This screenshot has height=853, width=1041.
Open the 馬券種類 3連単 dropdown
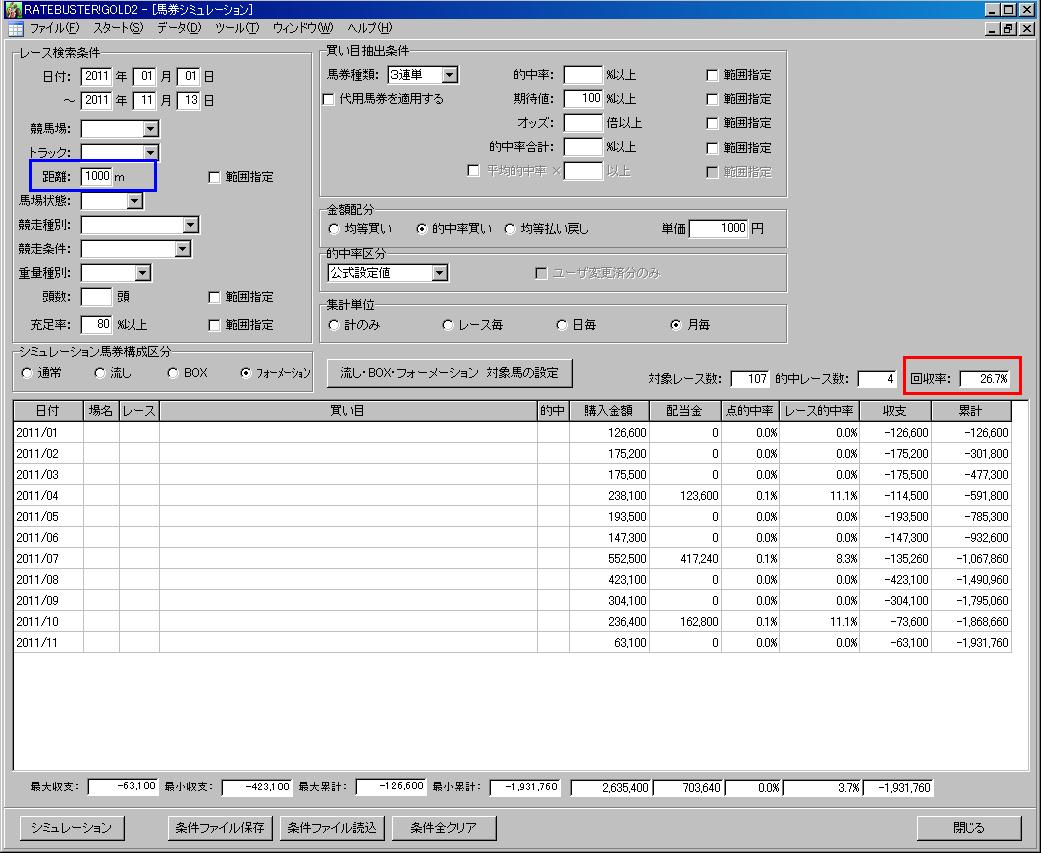pyautogui.click(x=449, y=75)
